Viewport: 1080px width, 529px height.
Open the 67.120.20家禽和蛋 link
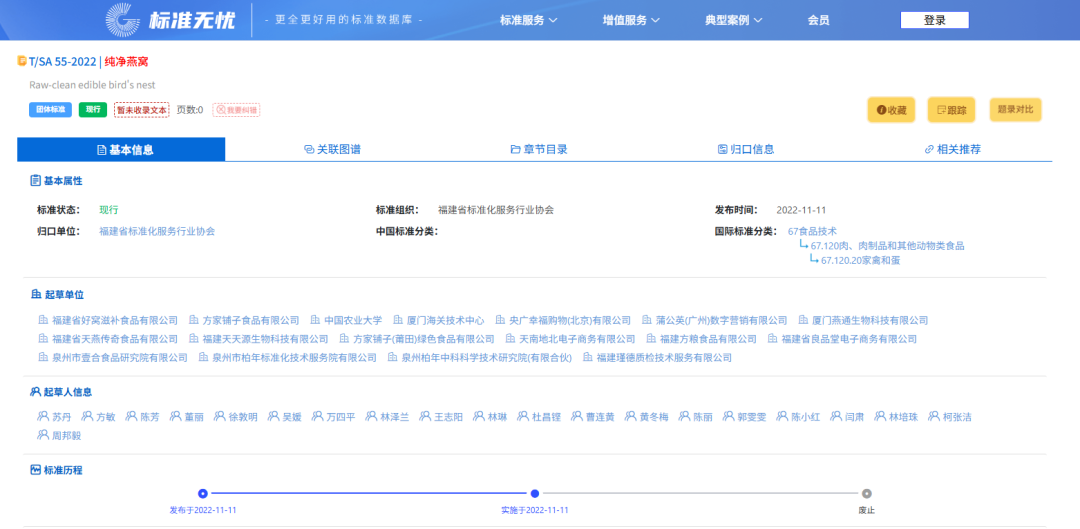click(860, 260)
